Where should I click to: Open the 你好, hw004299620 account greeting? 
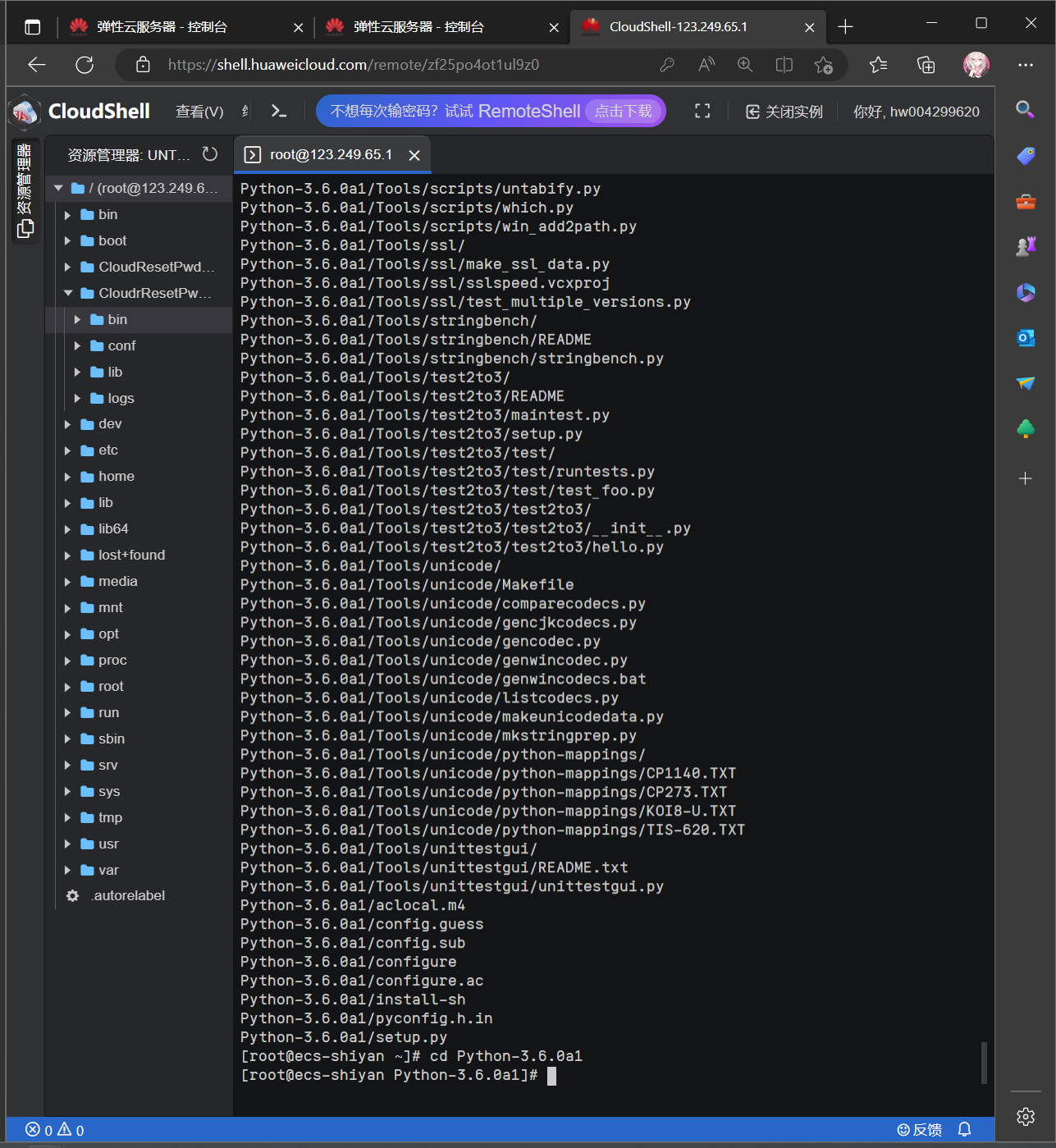tap(917, 112)
